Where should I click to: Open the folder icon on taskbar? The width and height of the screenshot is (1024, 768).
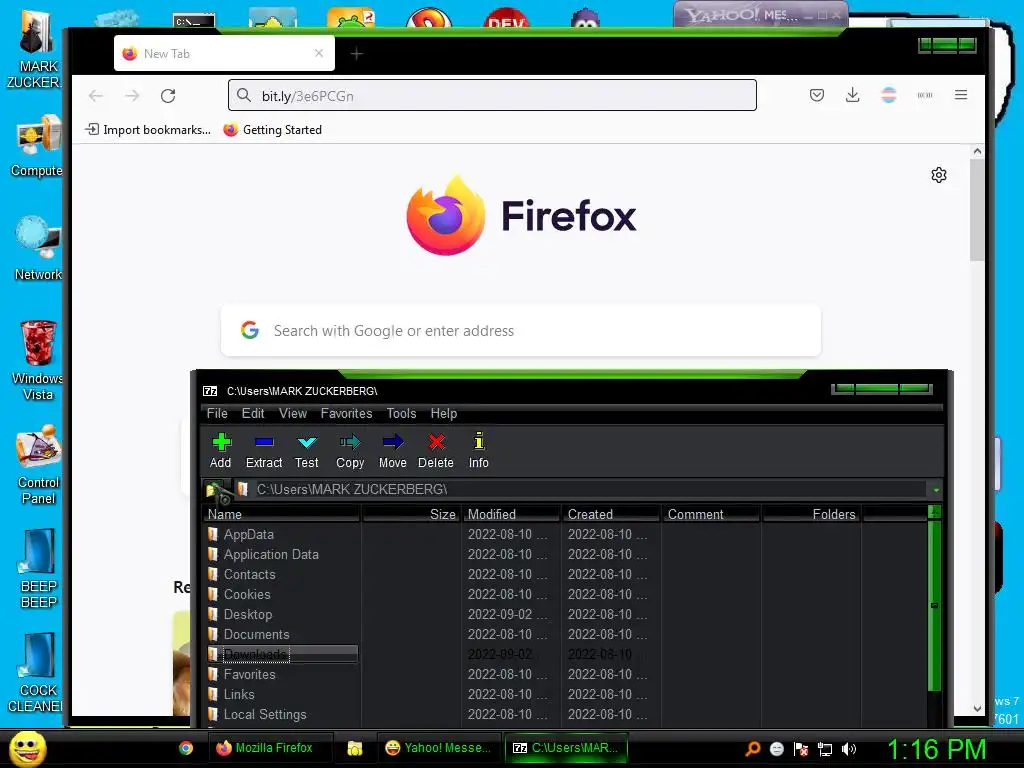355,748
